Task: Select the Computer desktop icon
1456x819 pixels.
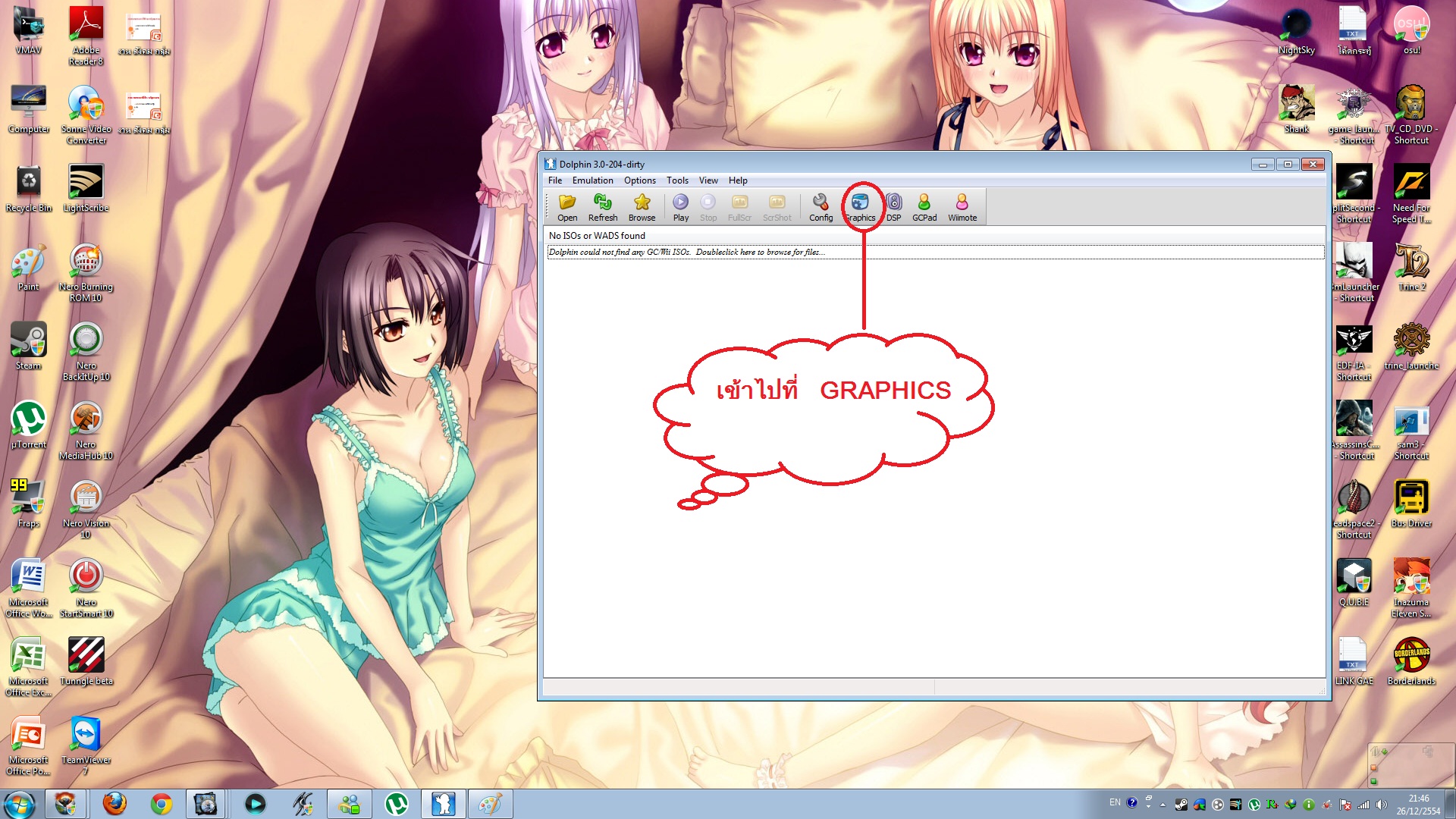Action: point(29,110)
